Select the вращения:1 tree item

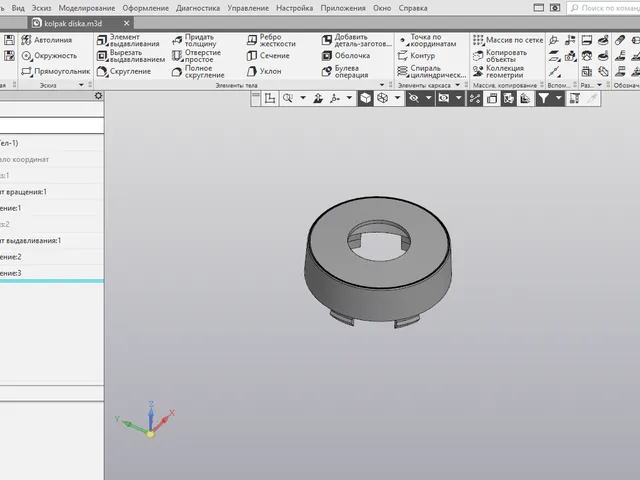[51, 192]
